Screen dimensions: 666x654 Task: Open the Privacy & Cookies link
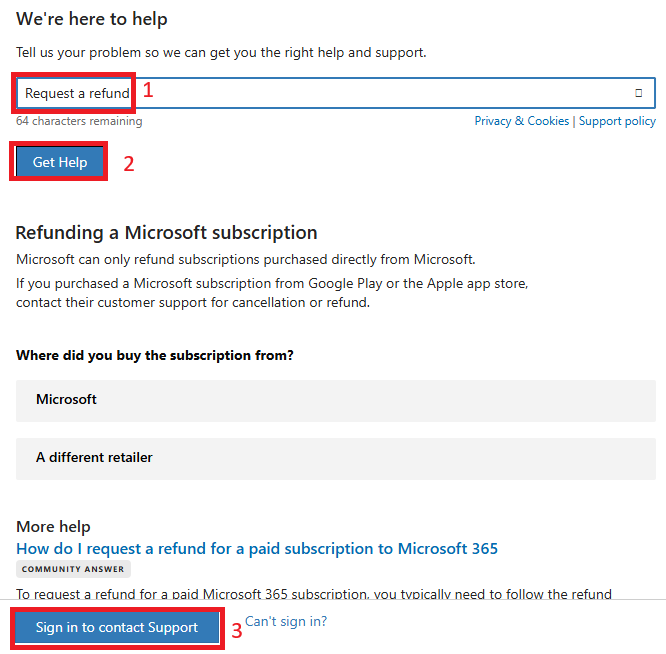coord(521,121)
